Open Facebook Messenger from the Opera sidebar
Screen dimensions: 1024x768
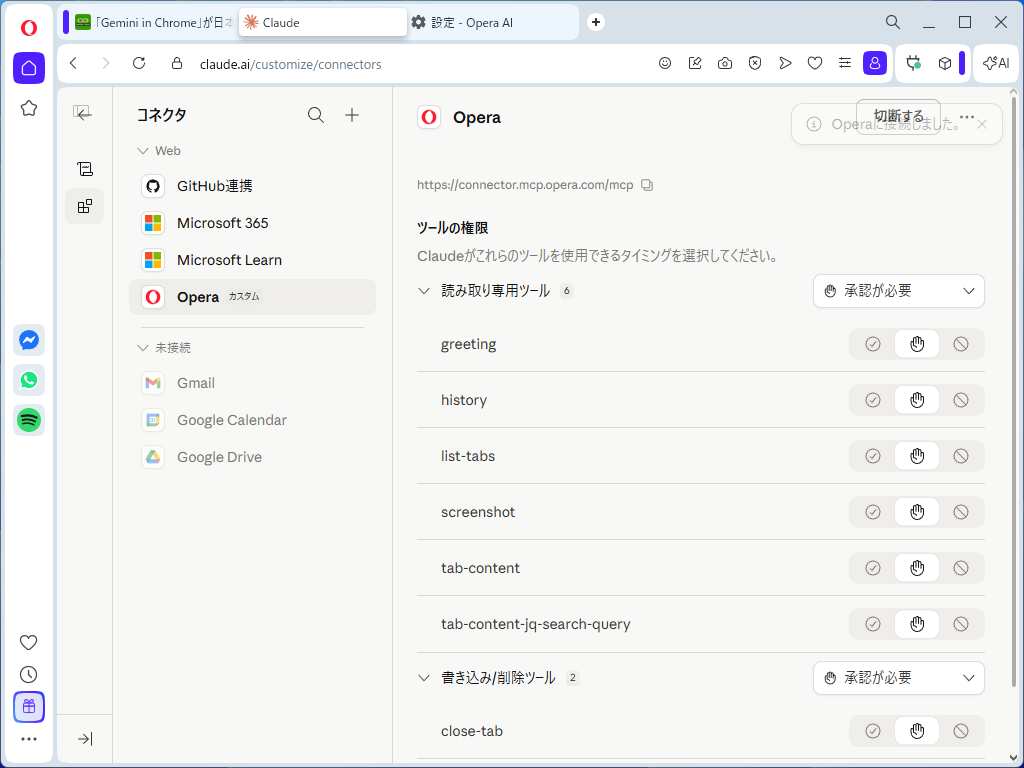pos(28,340)
